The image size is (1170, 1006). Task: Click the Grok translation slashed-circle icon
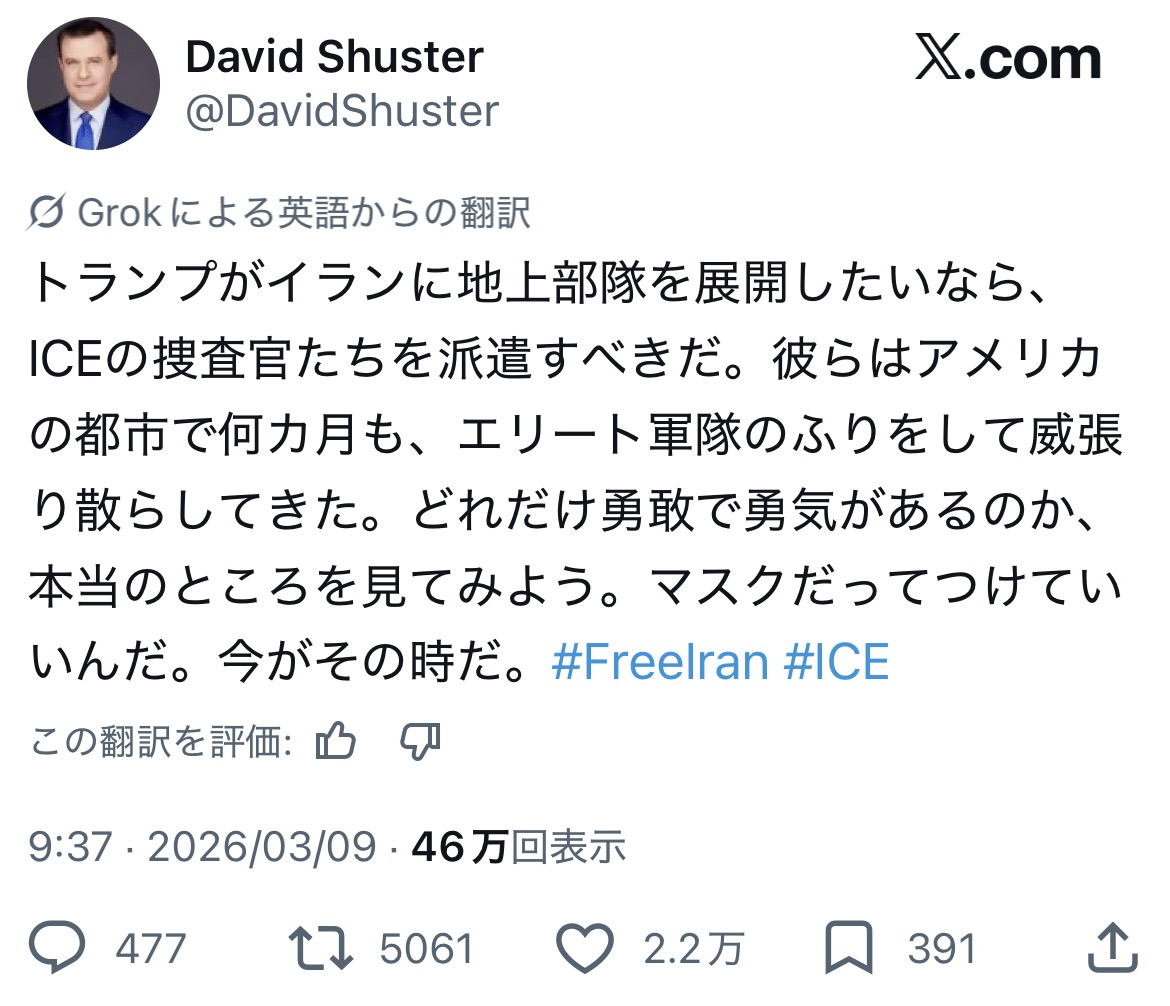(x=48, y=213)
